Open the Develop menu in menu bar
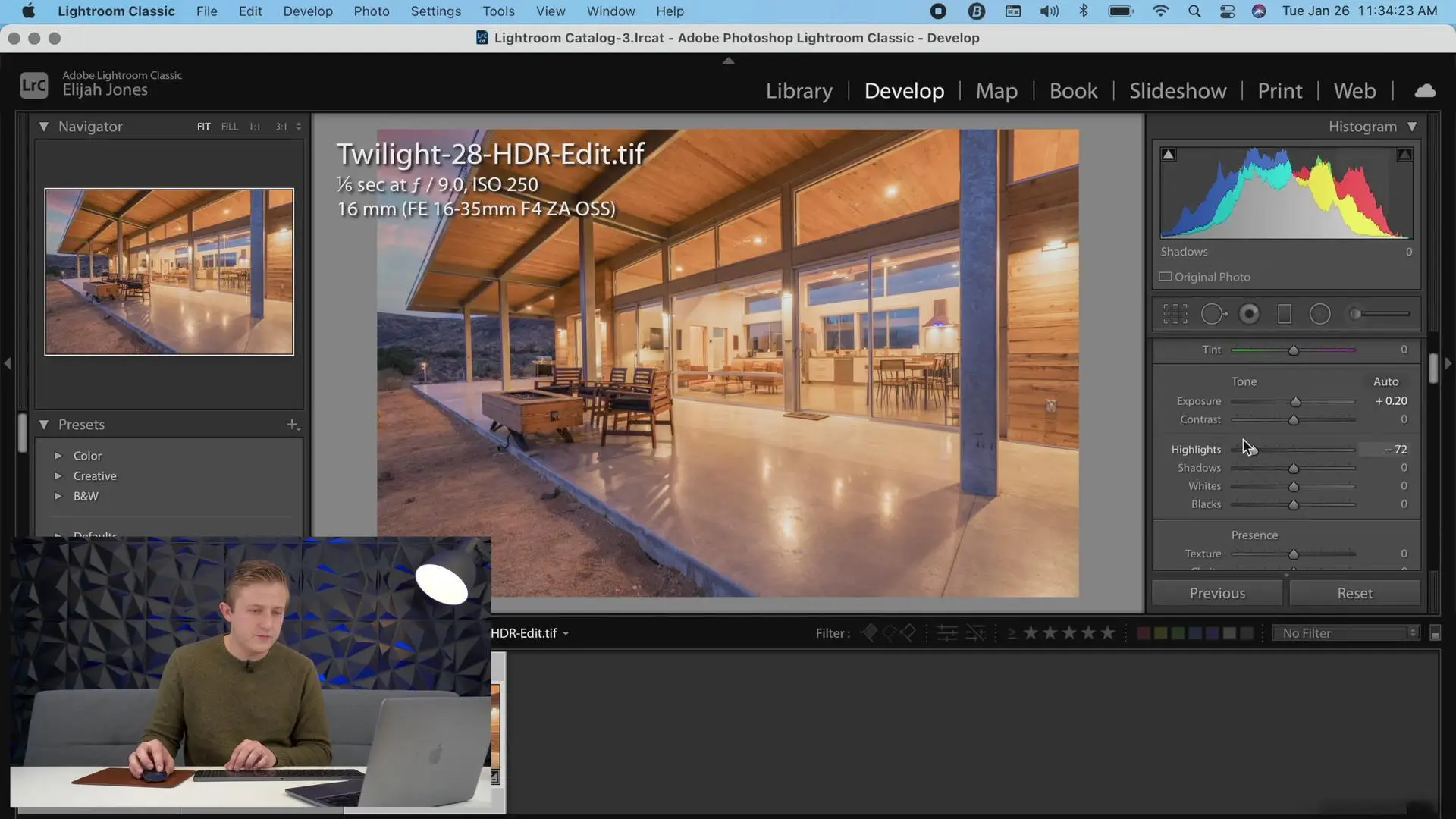 tap(307, 11)
